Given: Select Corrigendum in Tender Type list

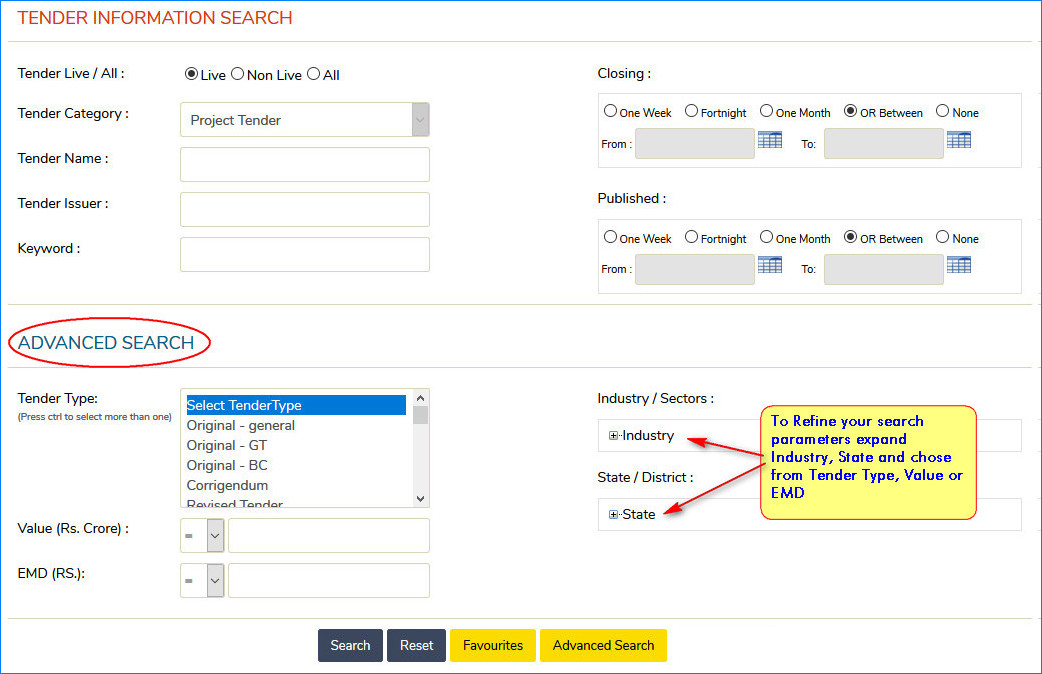Looking at the screenshot, I should pyautogui.click(x=227, y=485).
